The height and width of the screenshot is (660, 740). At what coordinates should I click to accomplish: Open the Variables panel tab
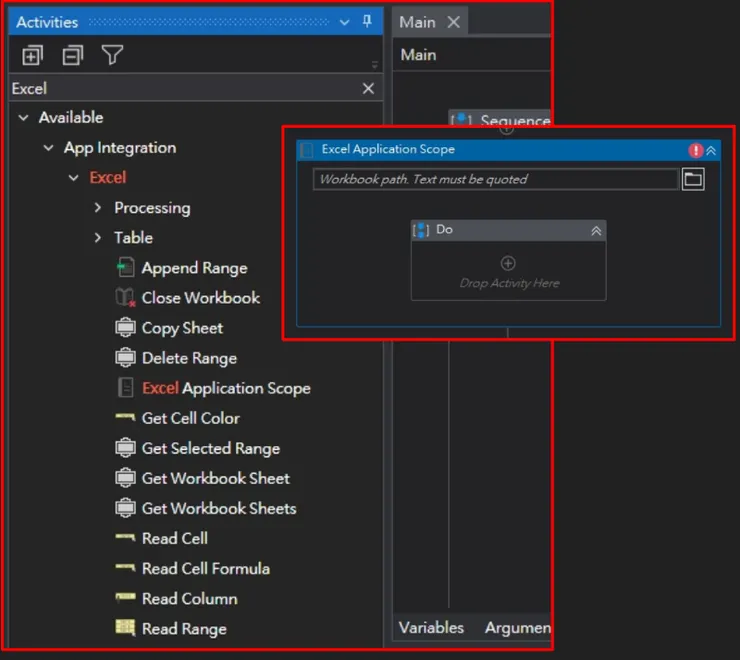431,627
